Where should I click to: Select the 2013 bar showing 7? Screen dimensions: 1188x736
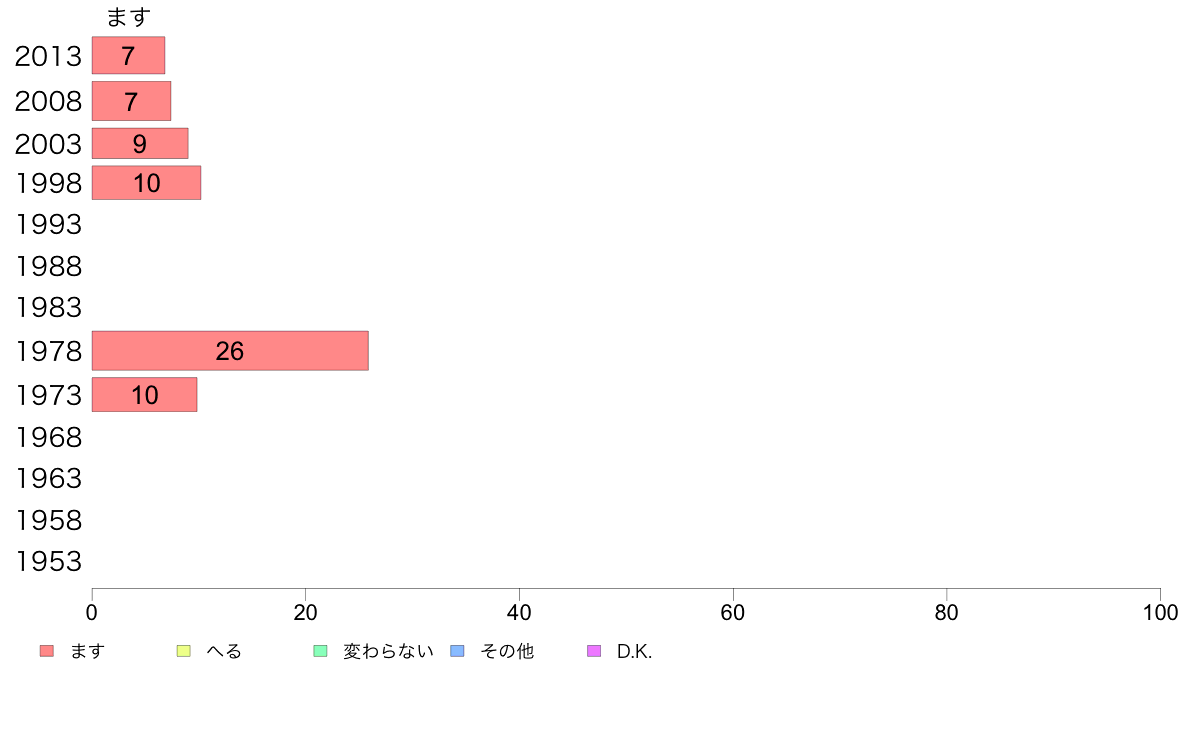pyautogui.click(x=128, y=55)
